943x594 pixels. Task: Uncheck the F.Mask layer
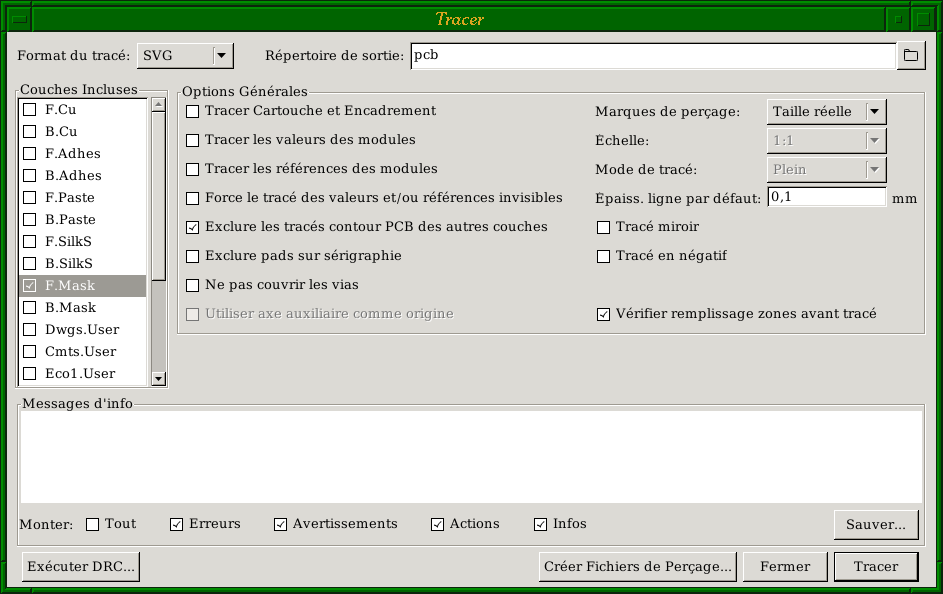click(30, 286)
